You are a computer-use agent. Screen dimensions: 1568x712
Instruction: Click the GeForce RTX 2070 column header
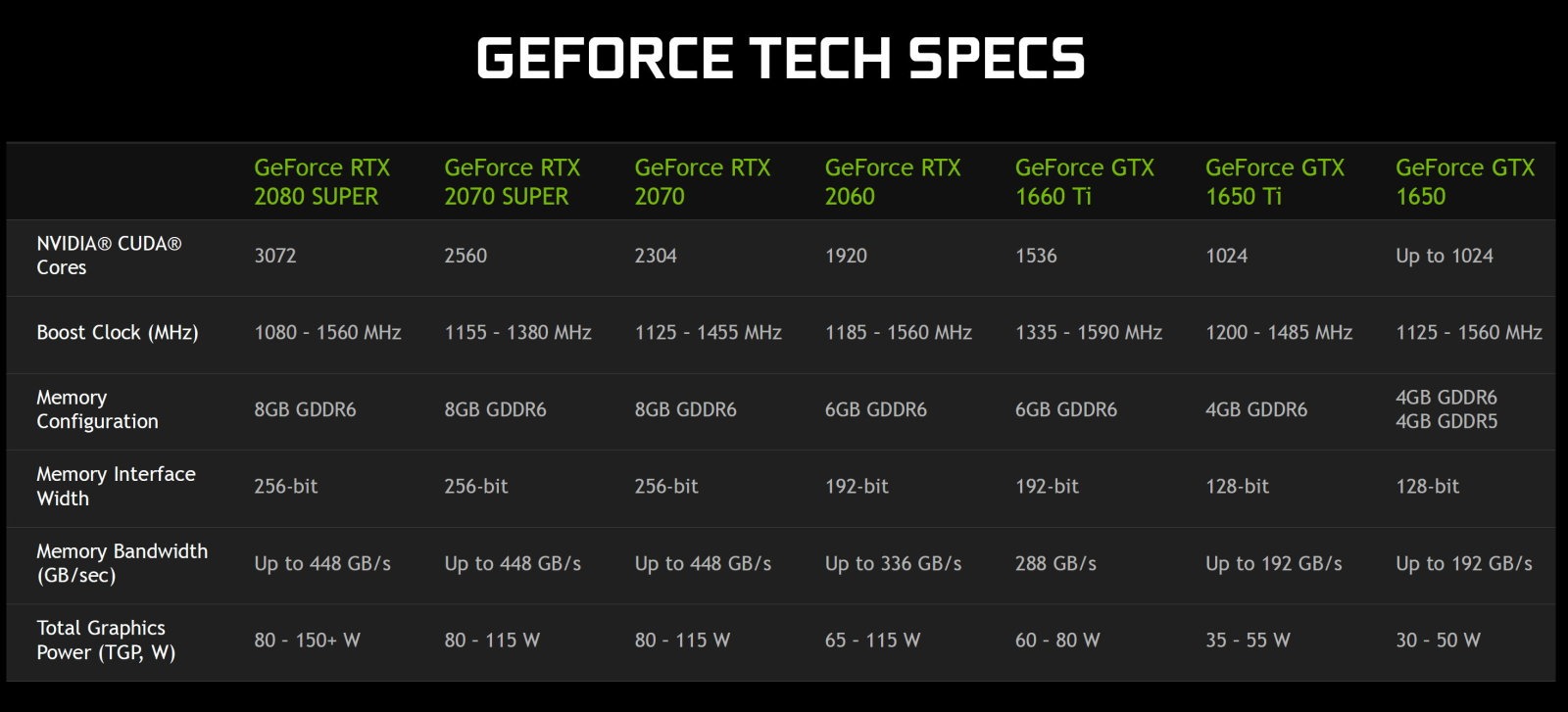point(702,182)
